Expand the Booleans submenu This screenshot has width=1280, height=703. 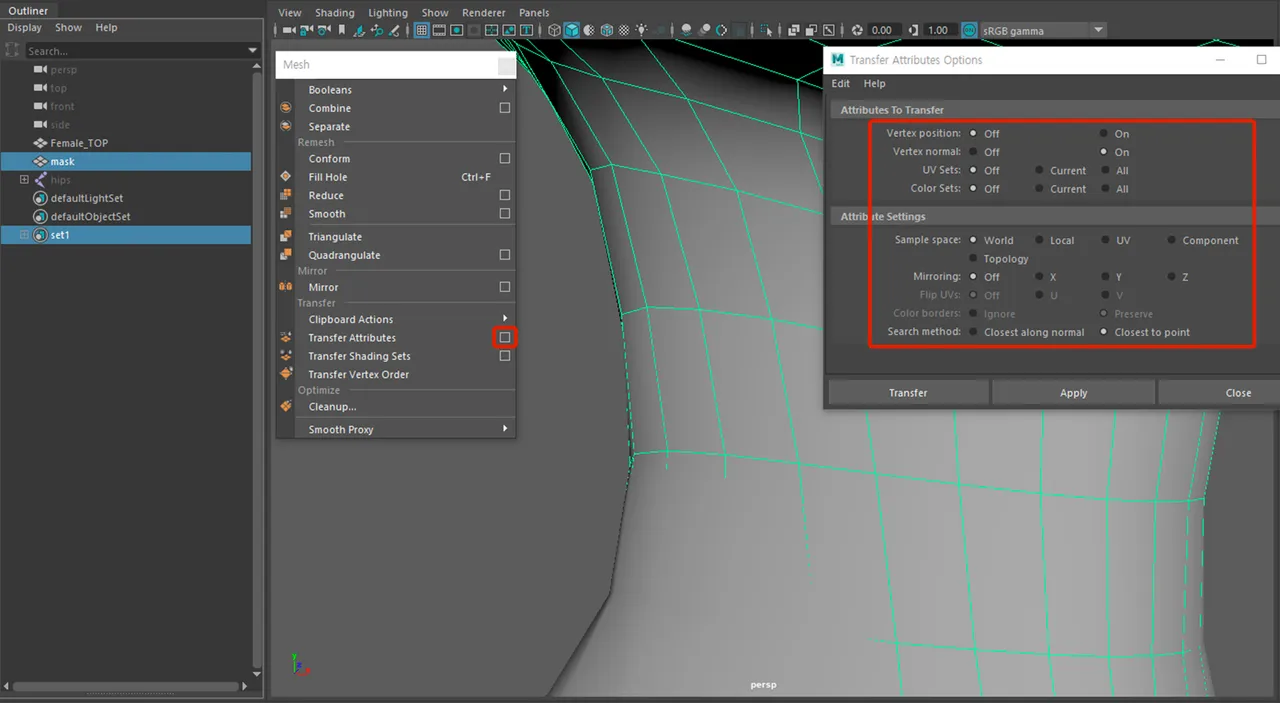[x=330, y=89]
